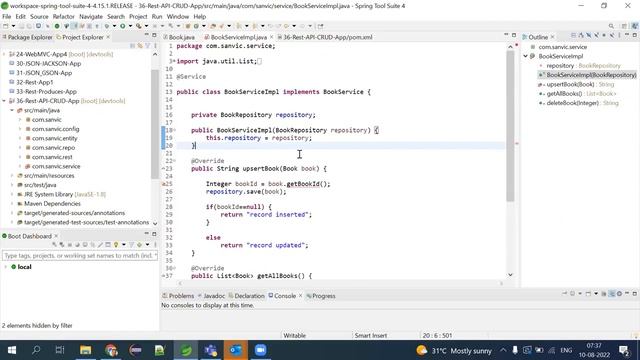Image resolution: width=640 pixels, height=360 pixels.
Task: Open the New file dropdown arrow
Action: 13,26
